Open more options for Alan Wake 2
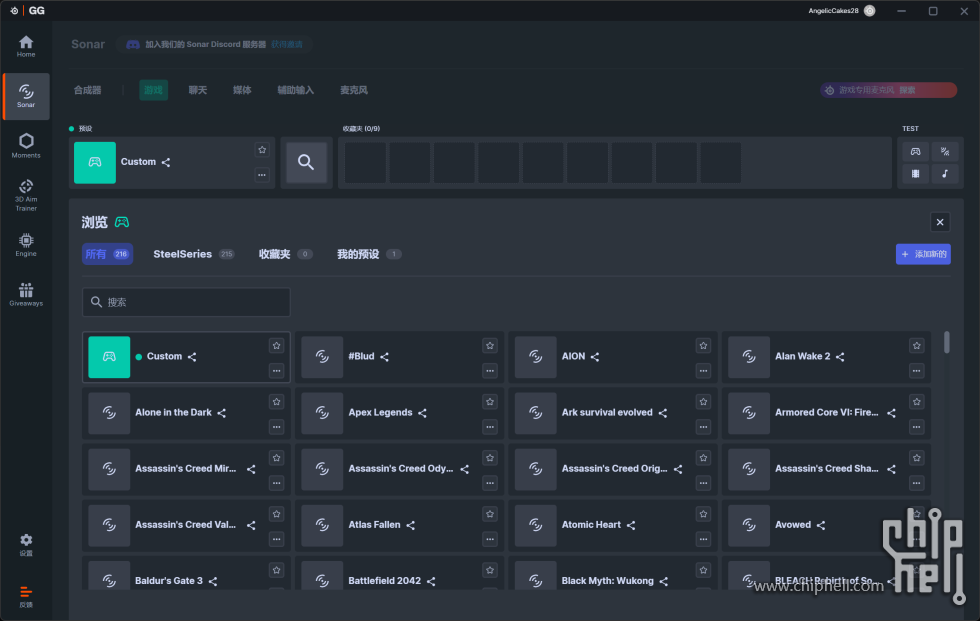The height and width of the screenshot is (621, 980). (916, 371)
